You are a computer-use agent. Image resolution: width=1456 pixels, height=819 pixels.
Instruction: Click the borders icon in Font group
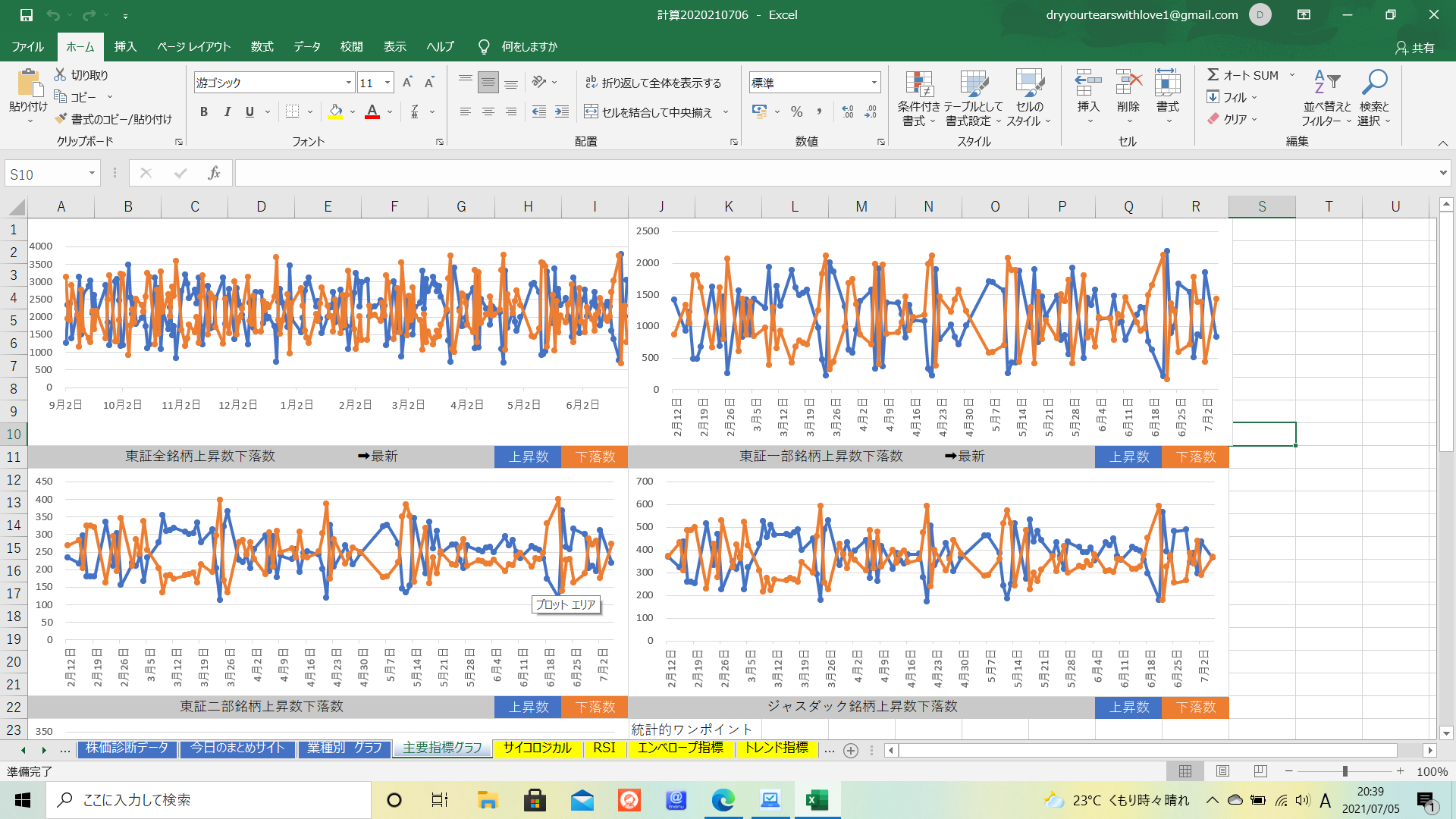(292, 112)
